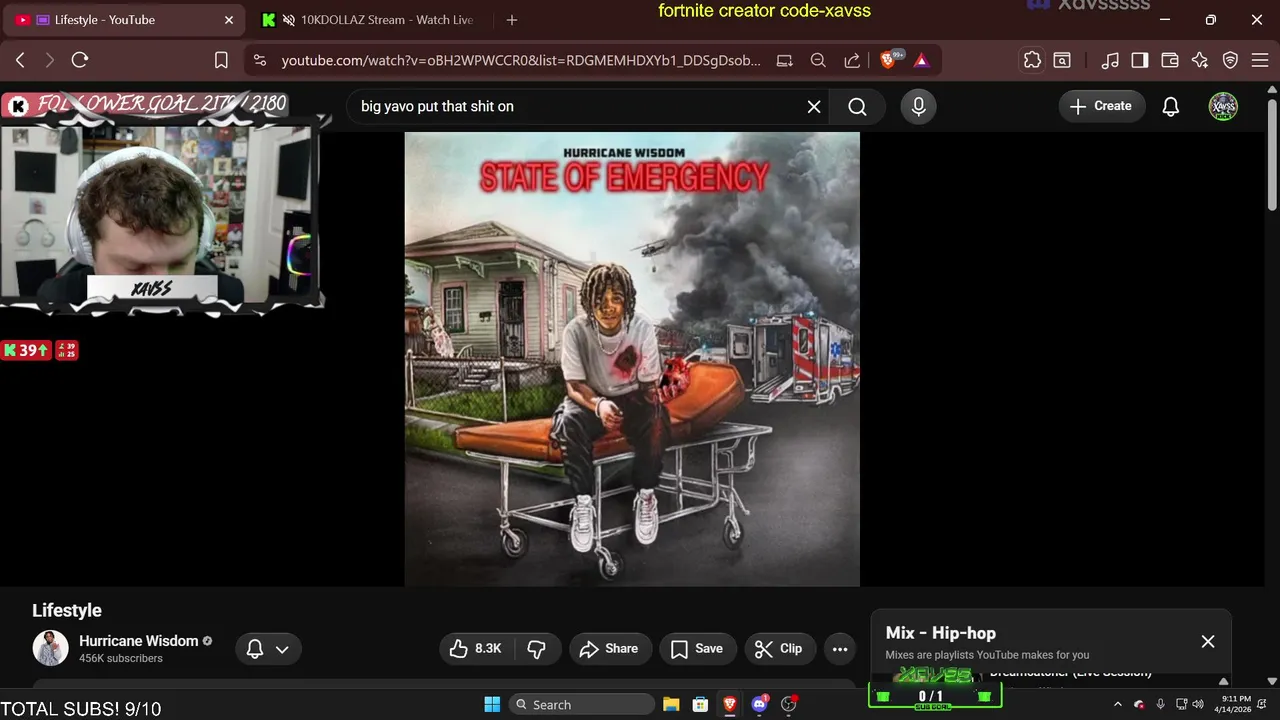Show hidden system tray icons chevron

[x=1117, y=704]
